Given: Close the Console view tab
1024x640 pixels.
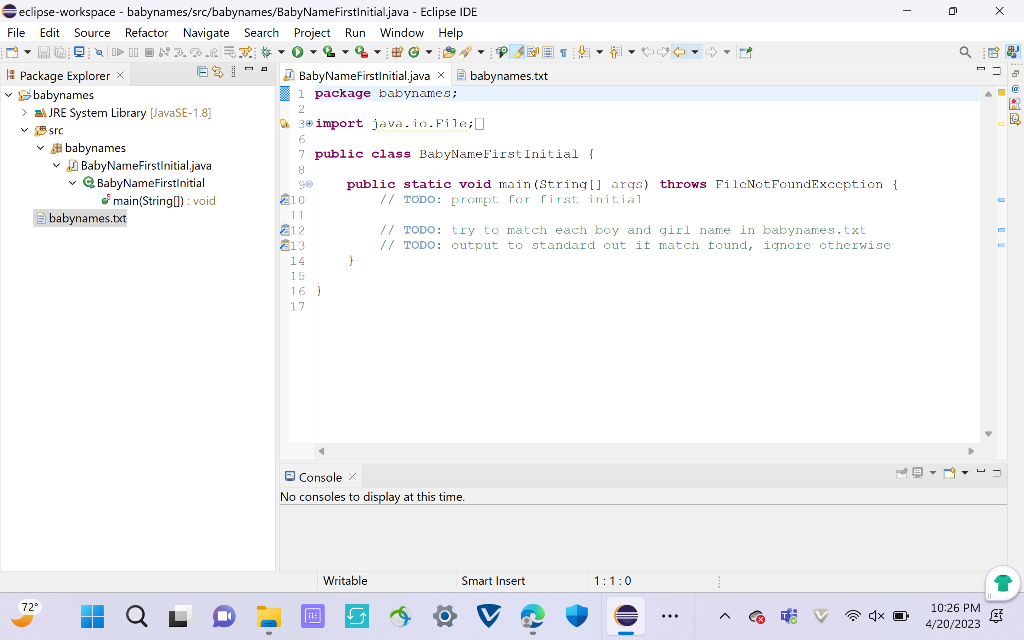Looking at the screenshot, I should point(352,477).
